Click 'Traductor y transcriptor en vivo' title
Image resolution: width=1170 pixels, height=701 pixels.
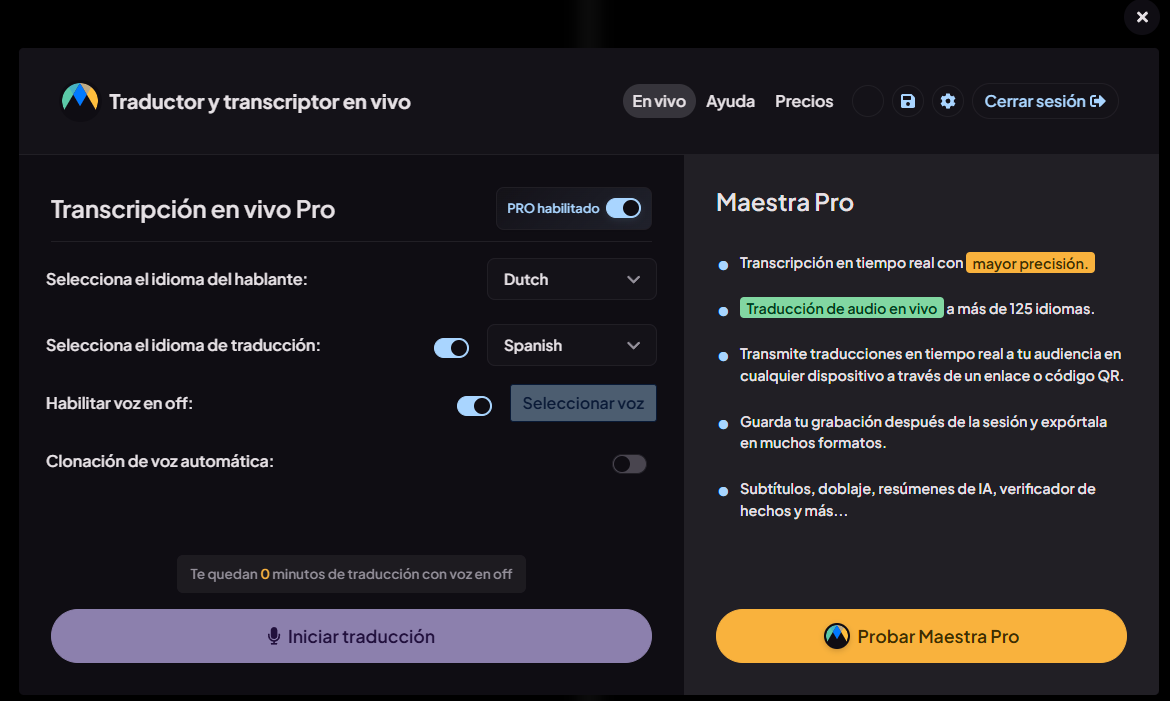point(260,102)
